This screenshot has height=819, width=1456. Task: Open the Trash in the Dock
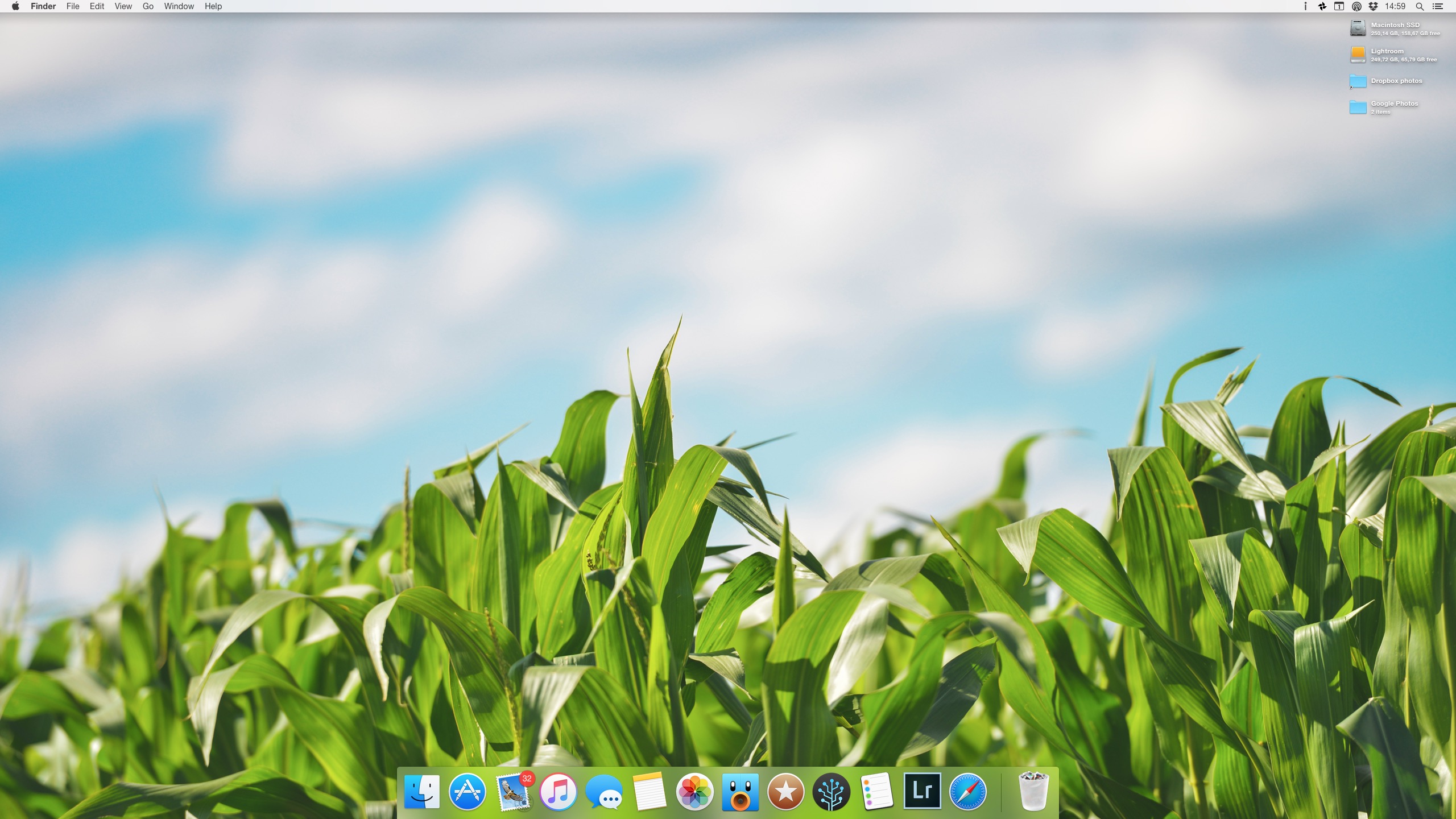click(x=1033, y=791)
